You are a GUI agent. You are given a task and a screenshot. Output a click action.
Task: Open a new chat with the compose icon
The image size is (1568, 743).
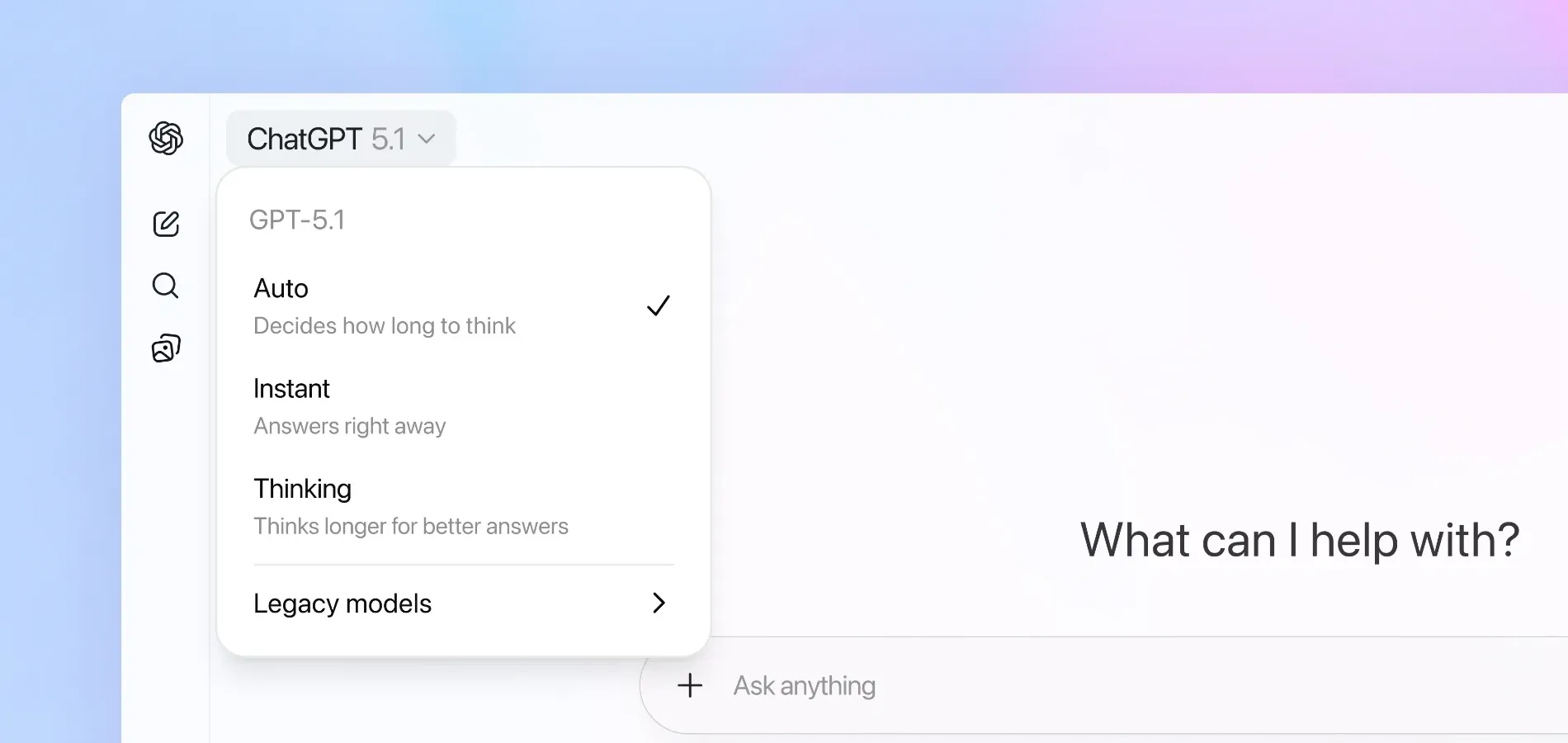(166, 224)
